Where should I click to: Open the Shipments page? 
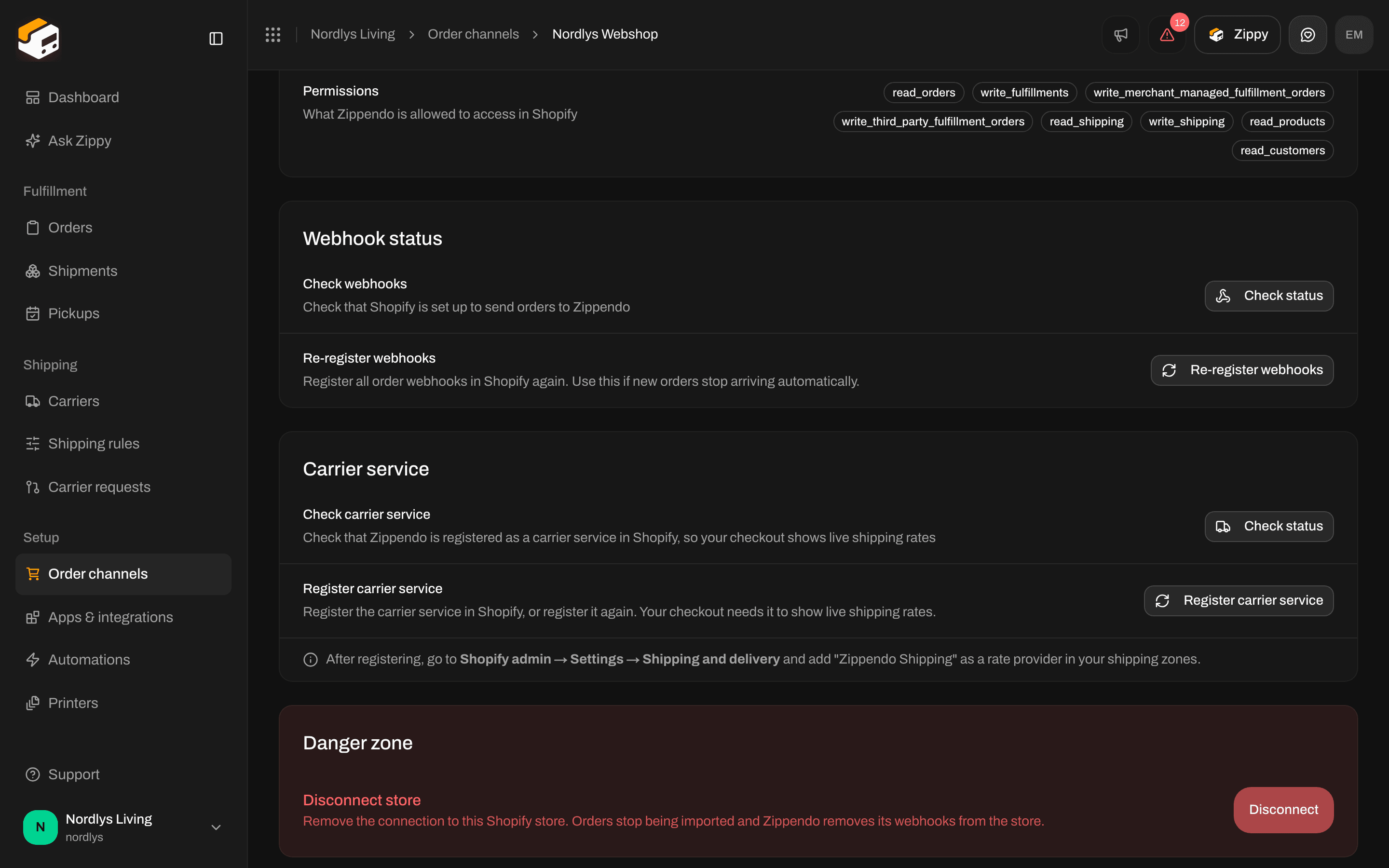click(x=123, y=271)
